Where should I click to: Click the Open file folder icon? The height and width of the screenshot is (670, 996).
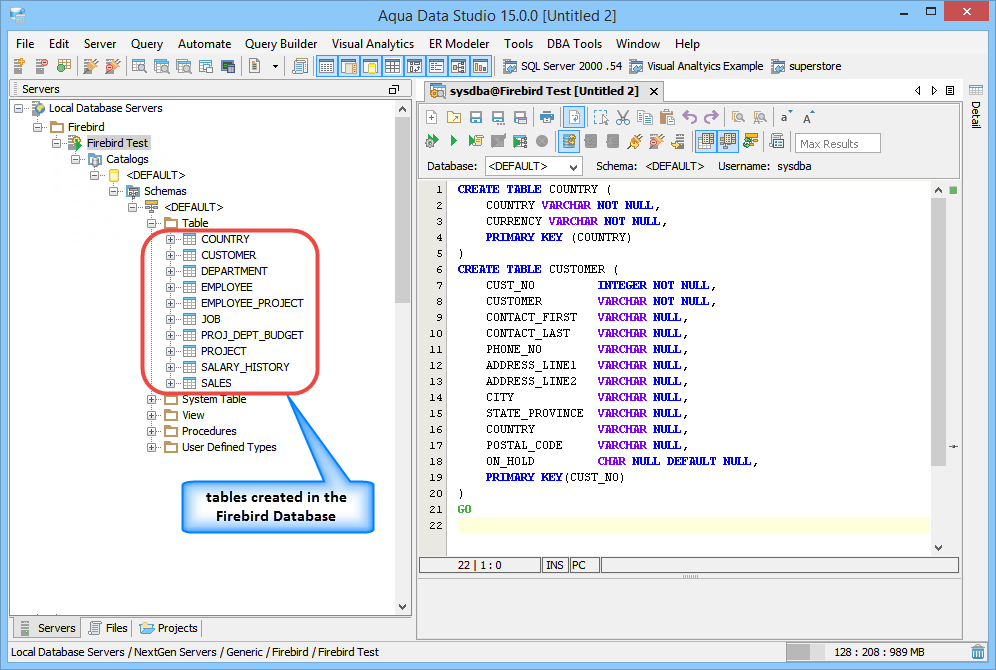coord(454,117)
